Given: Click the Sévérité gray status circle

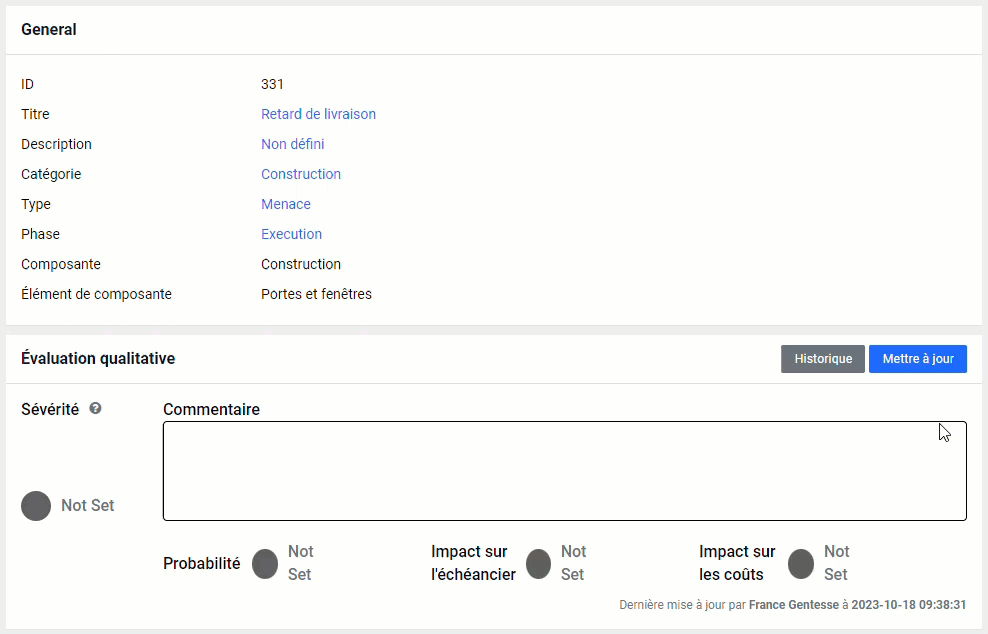Looking at the screenshot, I should coord(36,506).
